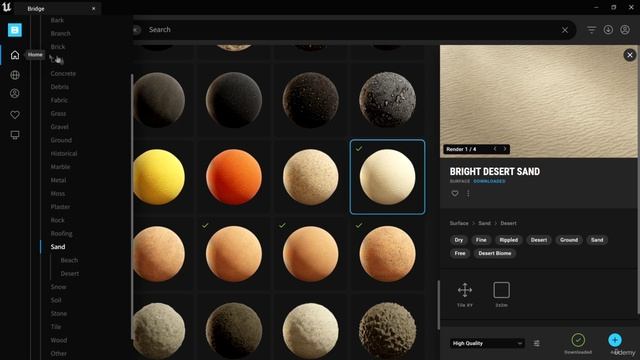The width and height of the screenshot is (640, 360).
Task: Select the Ground category
Action: (61, 140)
